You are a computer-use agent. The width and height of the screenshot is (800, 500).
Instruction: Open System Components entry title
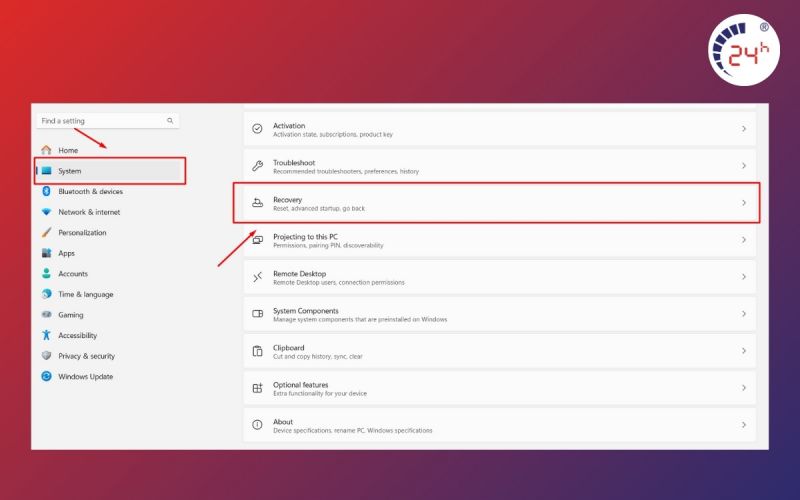pos(306,311)
